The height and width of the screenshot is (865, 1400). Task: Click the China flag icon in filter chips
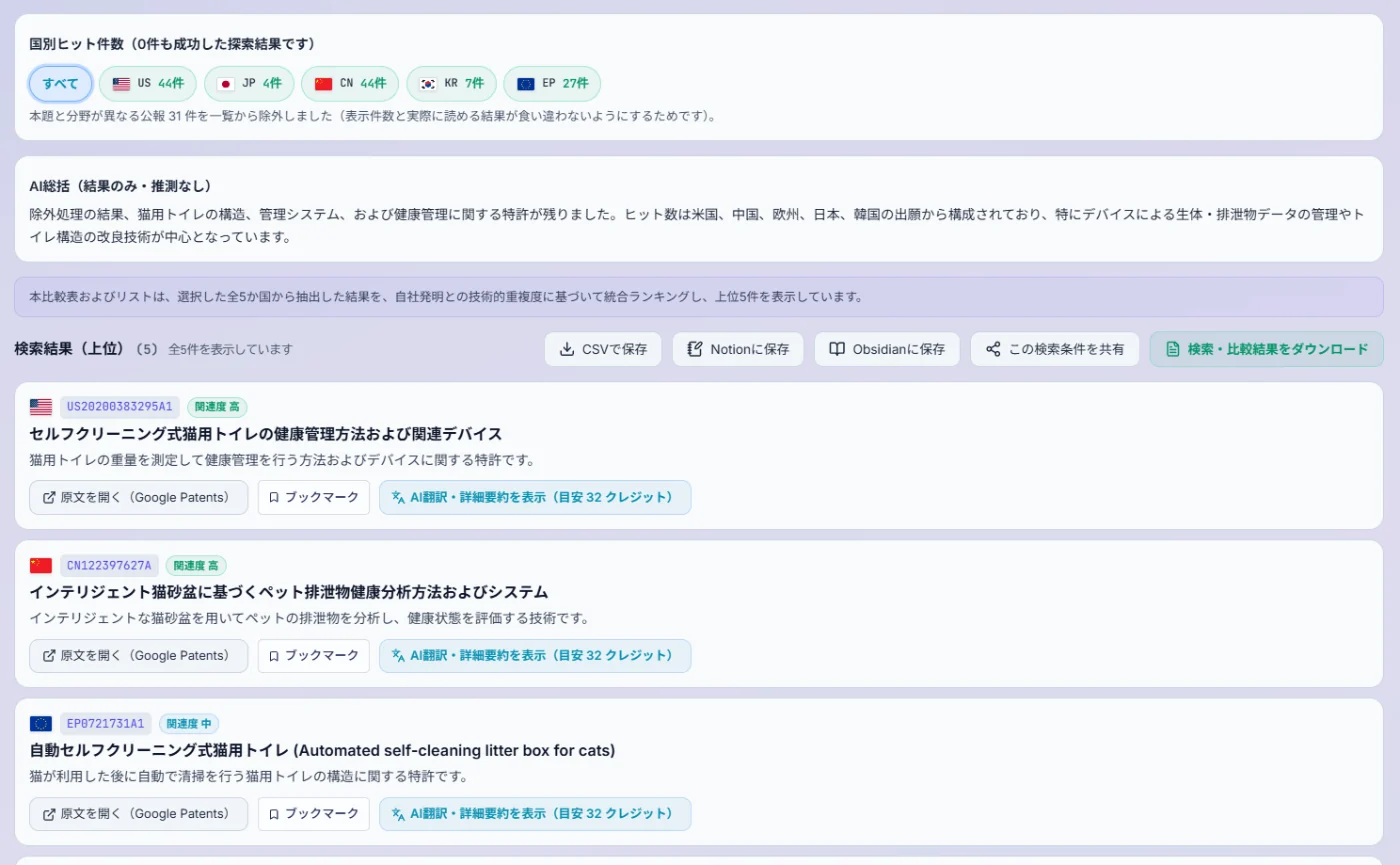[x=323, y=84]
